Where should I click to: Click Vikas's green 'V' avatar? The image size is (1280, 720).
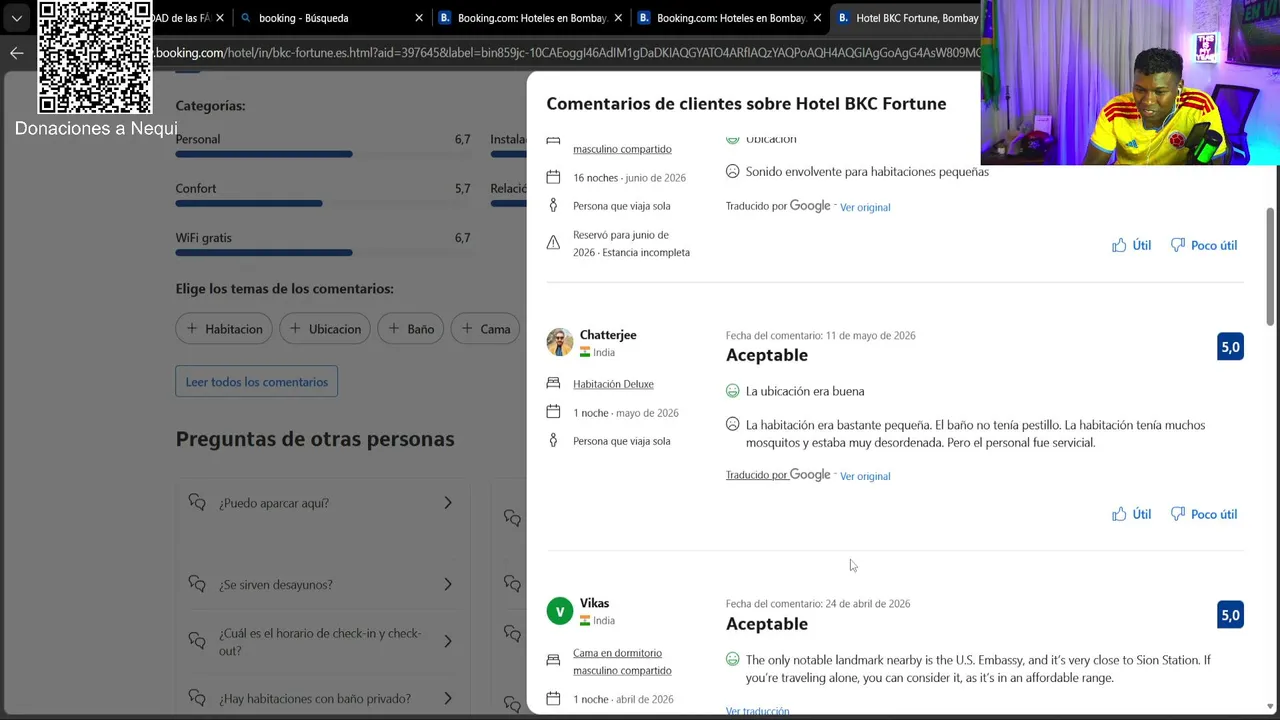pyautogui.click(x=560, y=611)
